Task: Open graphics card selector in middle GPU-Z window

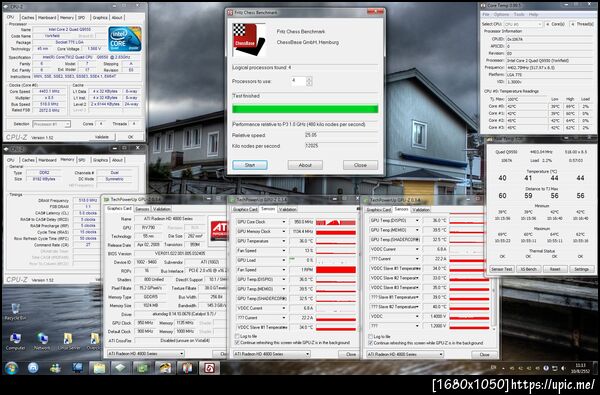Action: 271,354
